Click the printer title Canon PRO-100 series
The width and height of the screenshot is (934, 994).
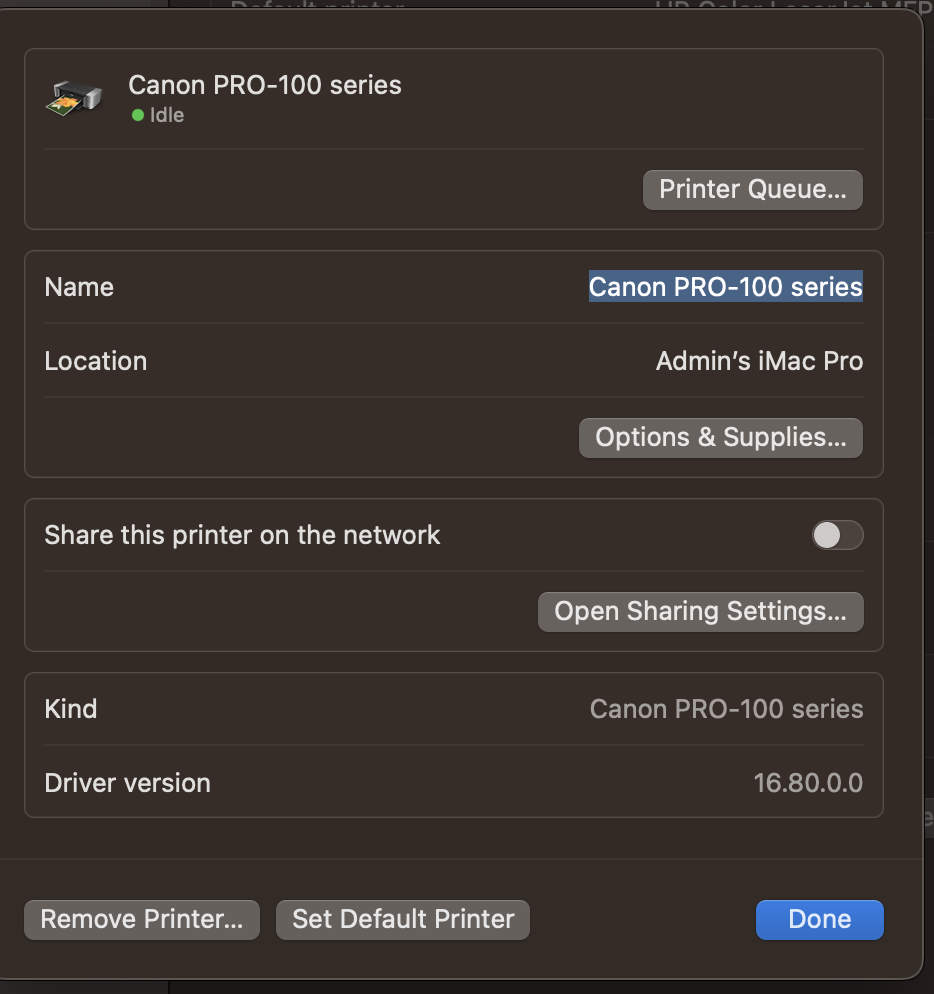click(264, 86)
